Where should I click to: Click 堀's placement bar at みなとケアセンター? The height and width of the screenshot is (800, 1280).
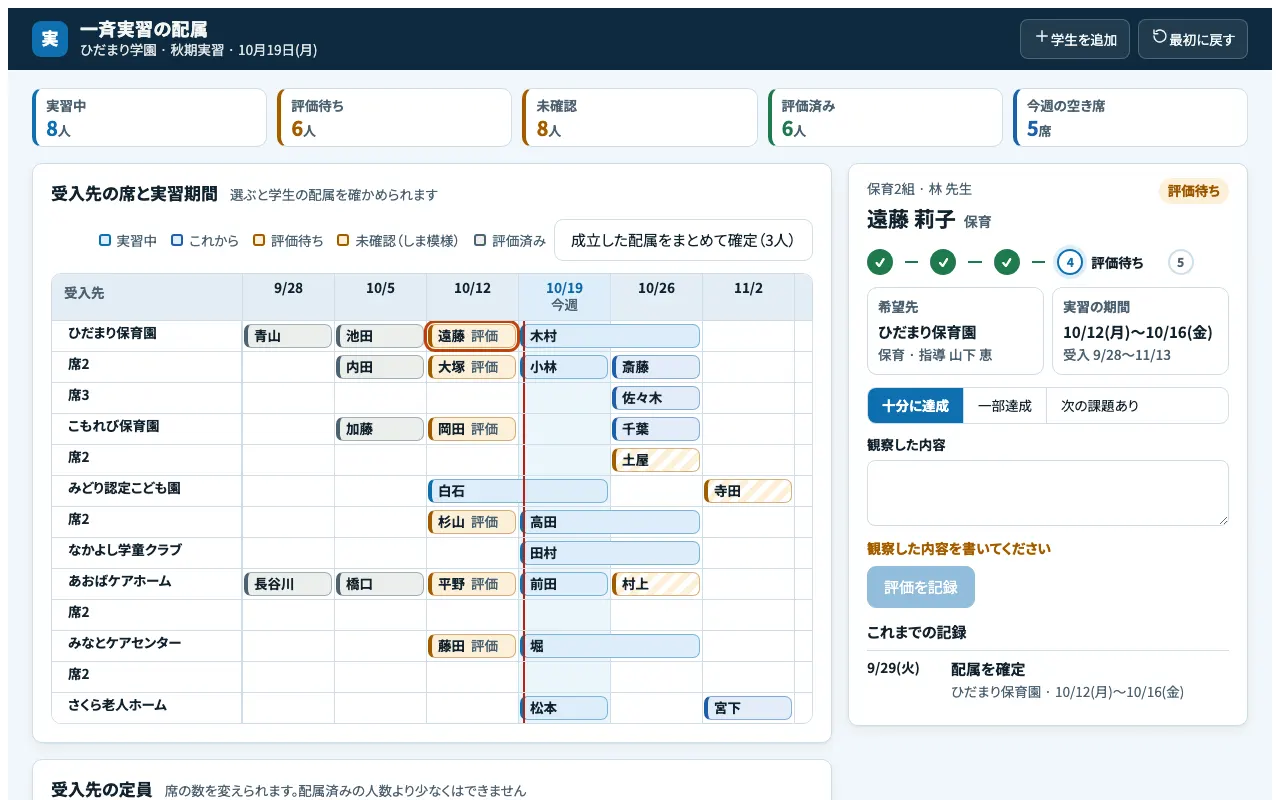coord(610,646)
